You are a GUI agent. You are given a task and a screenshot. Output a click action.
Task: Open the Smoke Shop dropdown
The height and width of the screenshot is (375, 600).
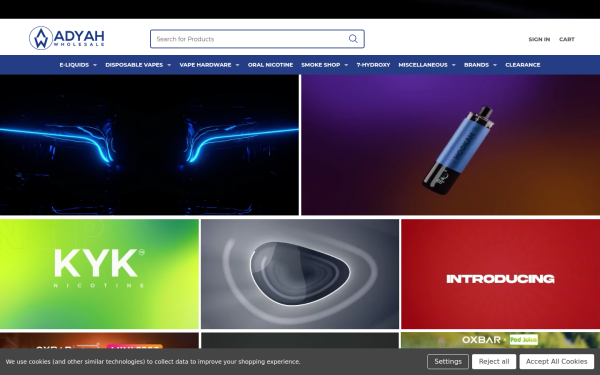coord(324,65)
